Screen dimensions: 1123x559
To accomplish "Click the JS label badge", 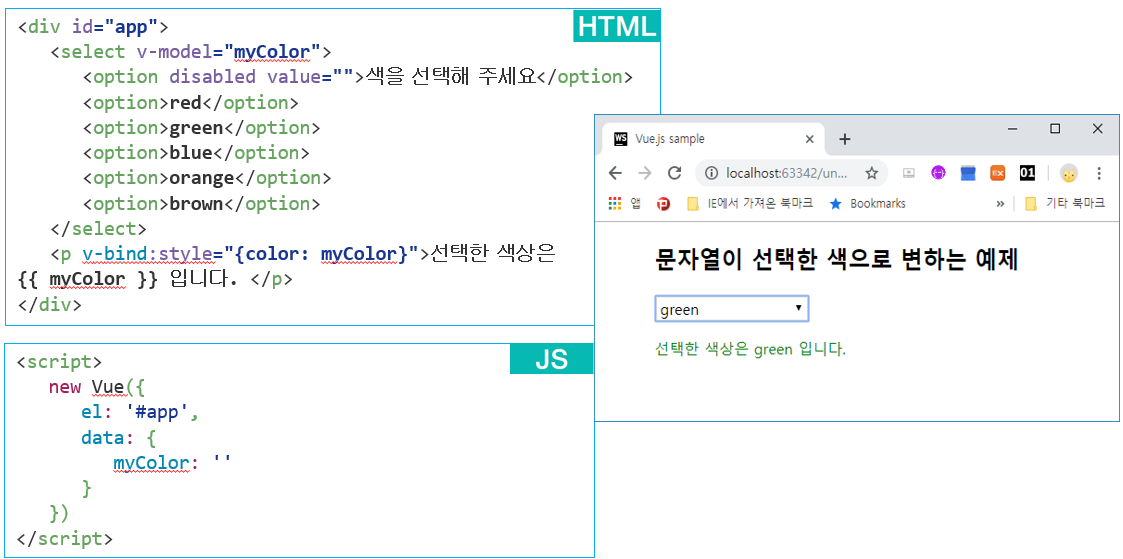I will pos(552,359).
